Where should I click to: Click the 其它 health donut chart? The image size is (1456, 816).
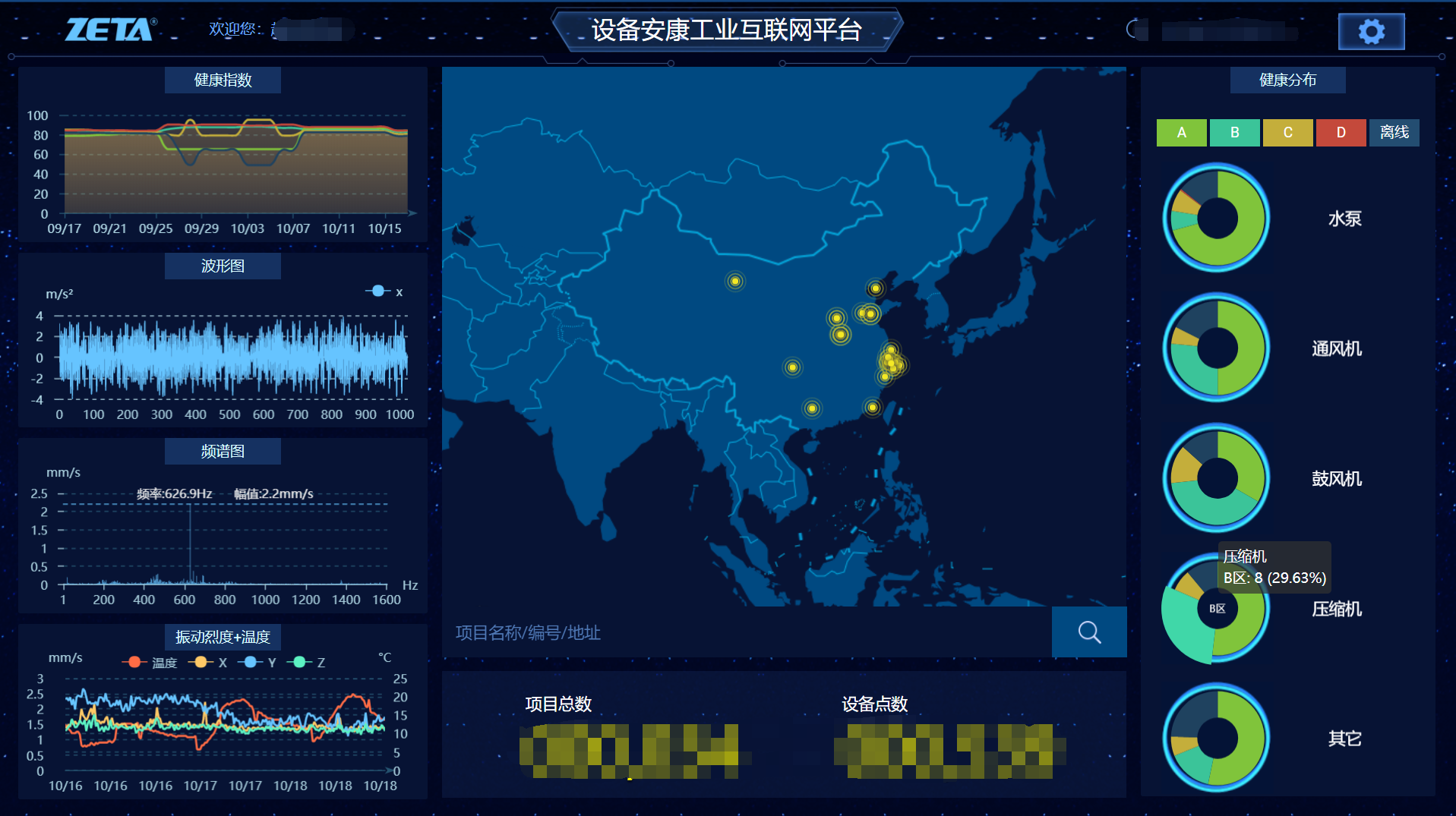(x=1217, y=738)
